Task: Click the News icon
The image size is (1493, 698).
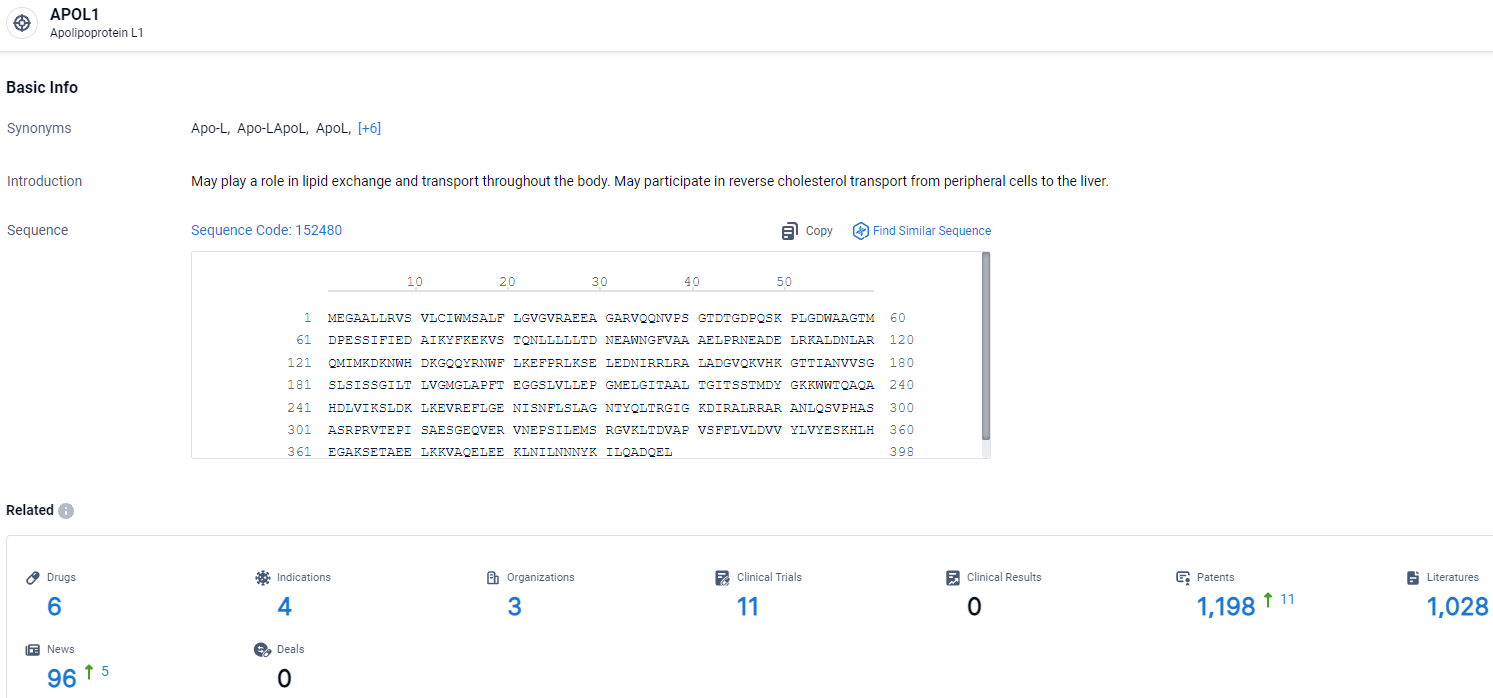Action: 33,650
